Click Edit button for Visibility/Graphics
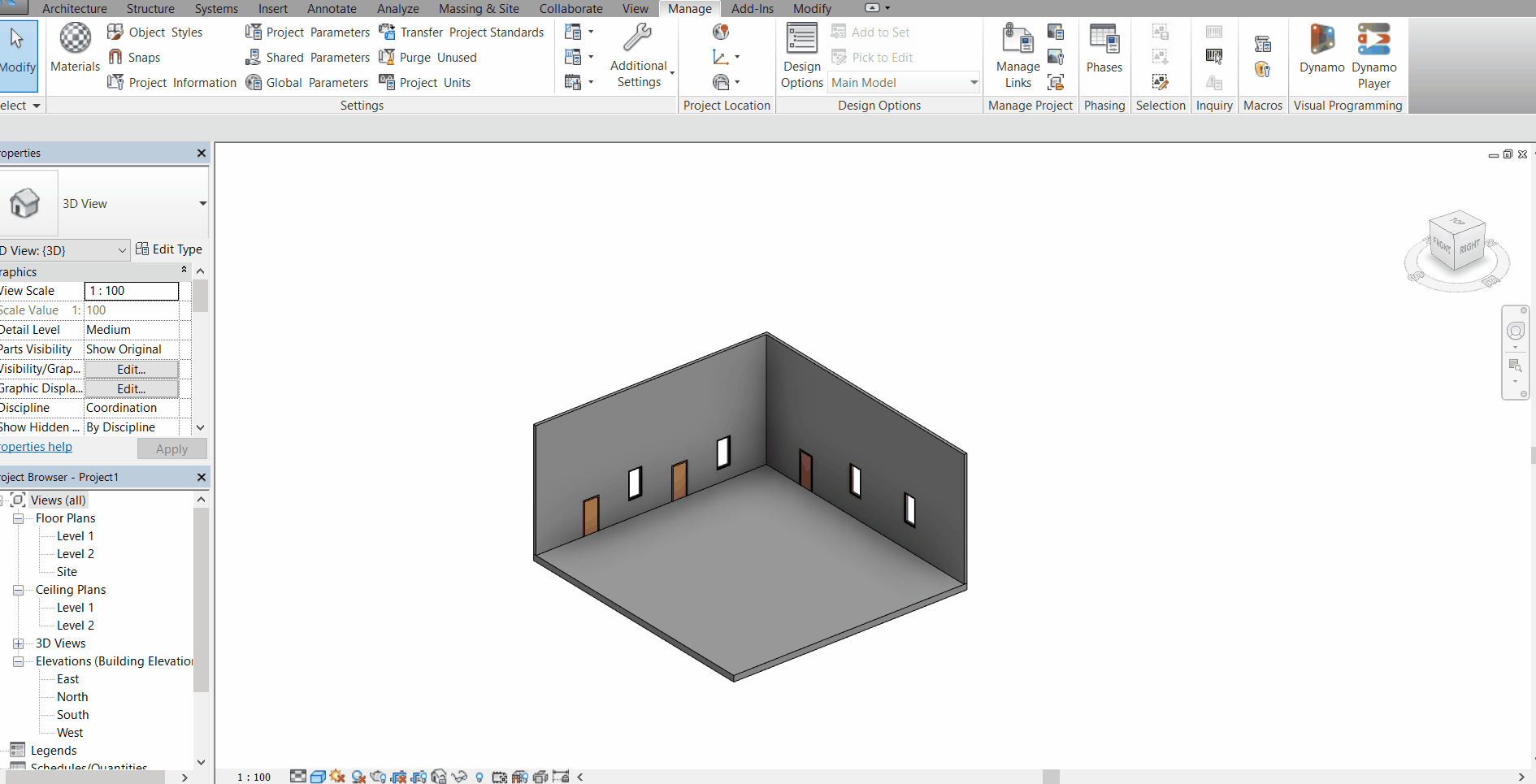Viewport: 1536px width, 784px height. 132,369
